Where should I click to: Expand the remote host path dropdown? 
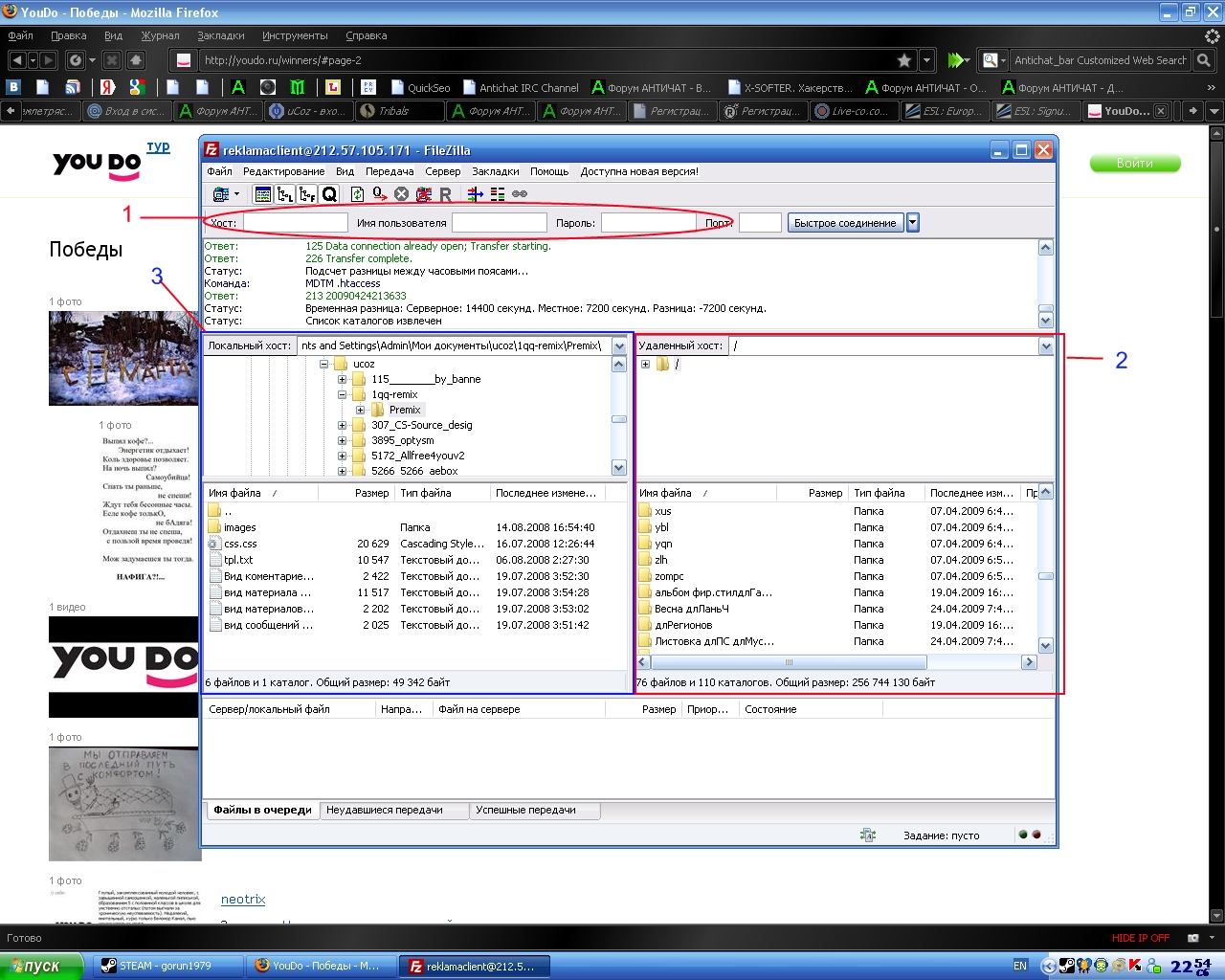(x=1045, y=346)
